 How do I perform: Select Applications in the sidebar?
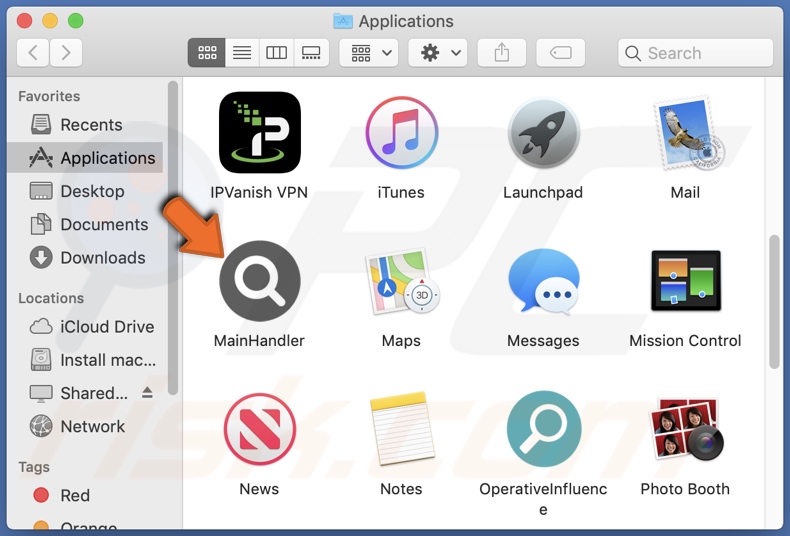[85, 158]
